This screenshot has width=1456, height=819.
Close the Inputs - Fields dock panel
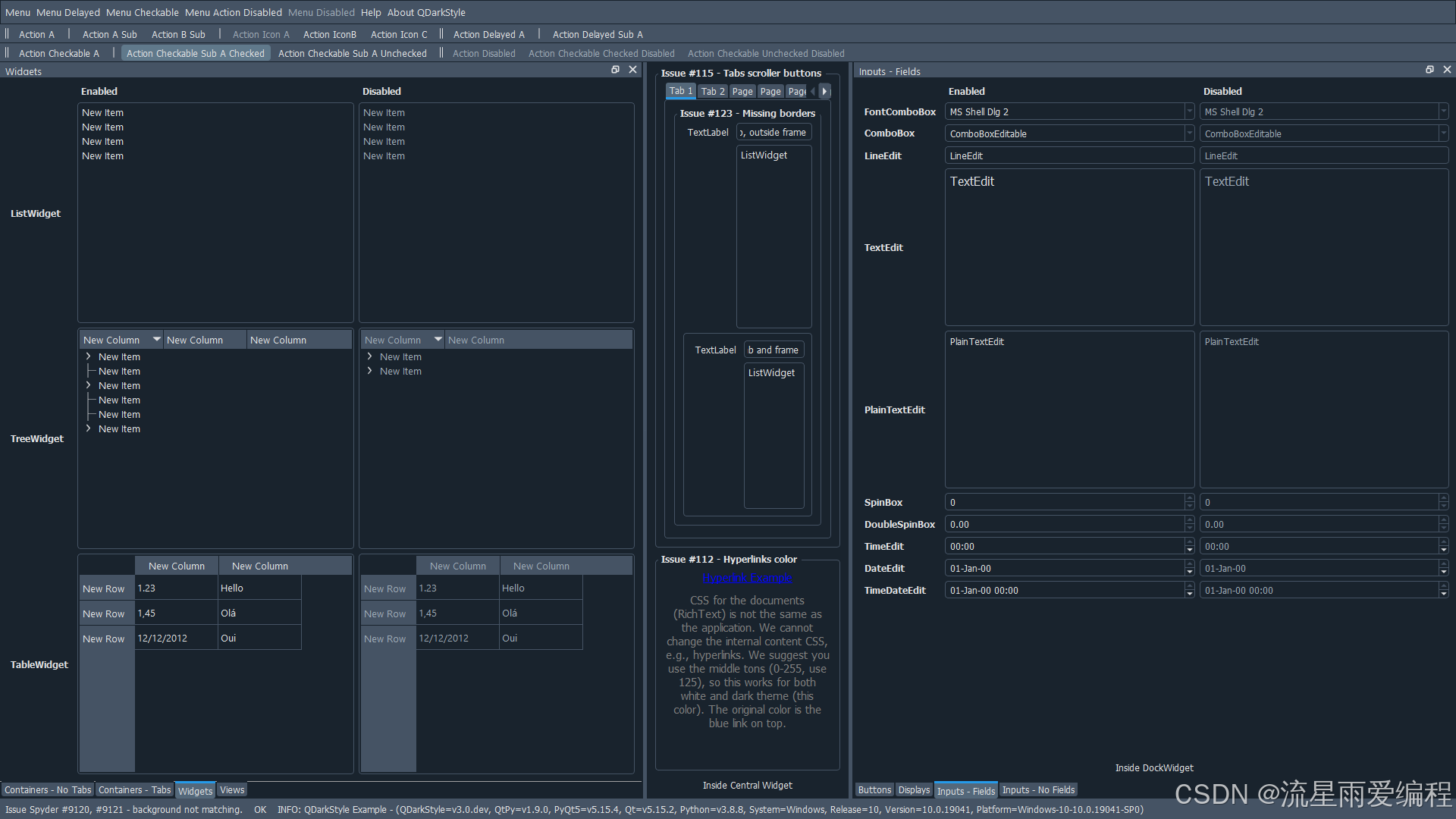click(1447, 70)
